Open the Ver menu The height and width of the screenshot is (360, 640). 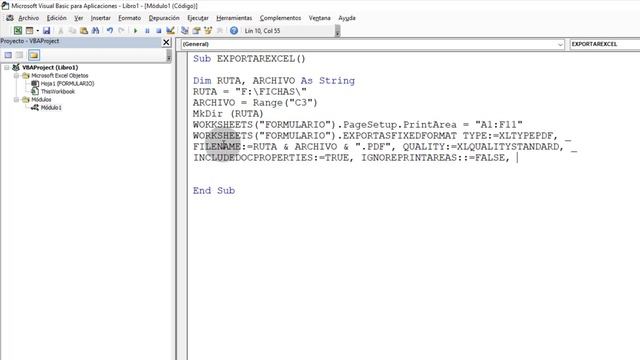(x=78, y=18)
